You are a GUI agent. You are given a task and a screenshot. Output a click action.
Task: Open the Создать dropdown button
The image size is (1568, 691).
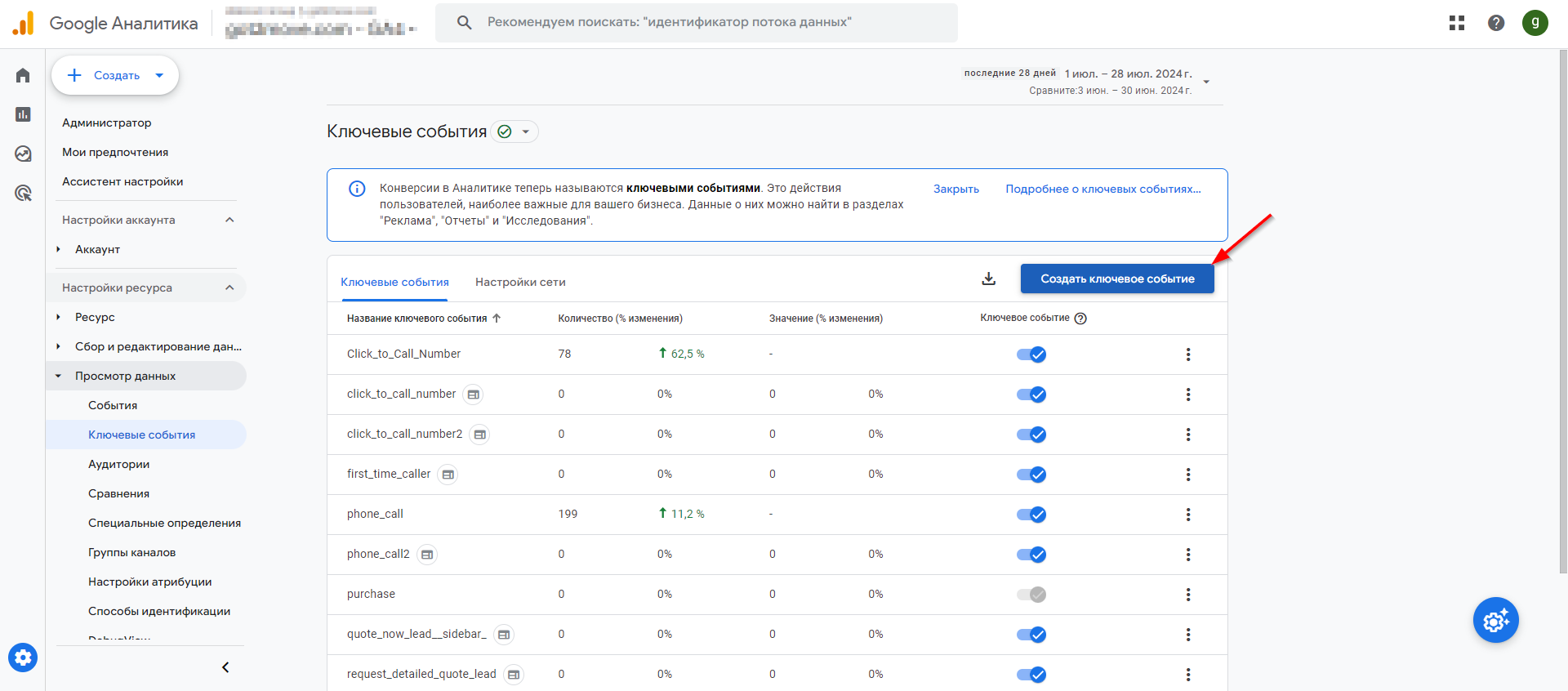point(115,75)
